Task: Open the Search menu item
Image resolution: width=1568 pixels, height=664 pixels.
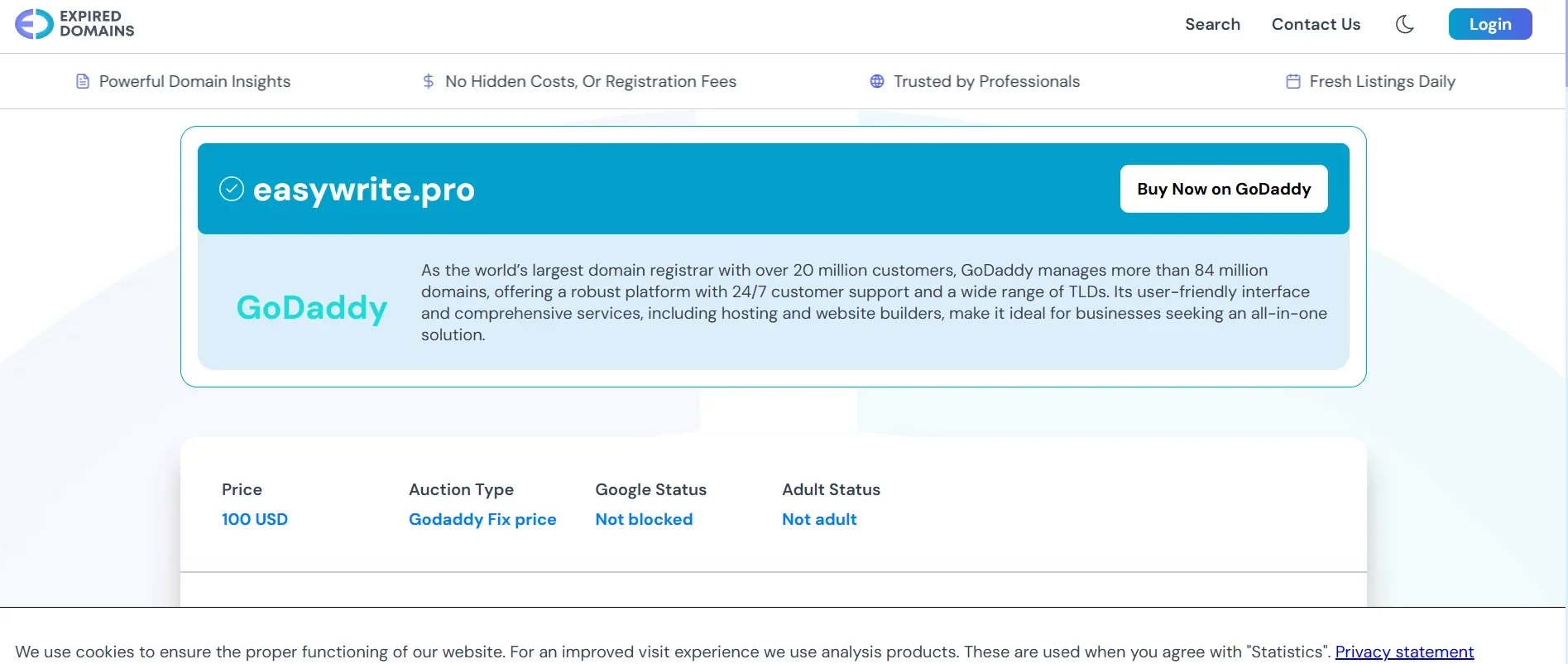Action: coord(1212,24)
